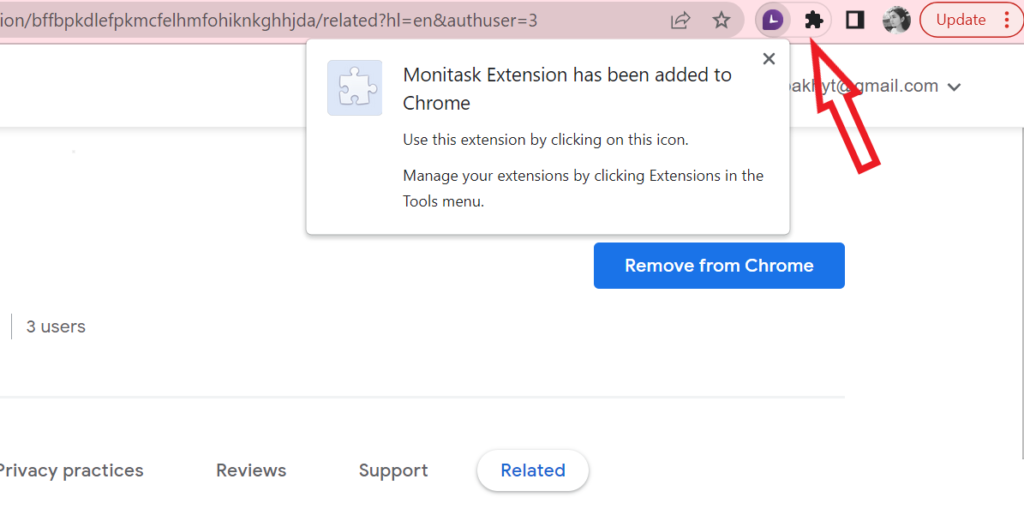This screenshot has height=527, width=1024.
Task: Close the Monitask added notification popup
Action: click(x=769, y=59)
